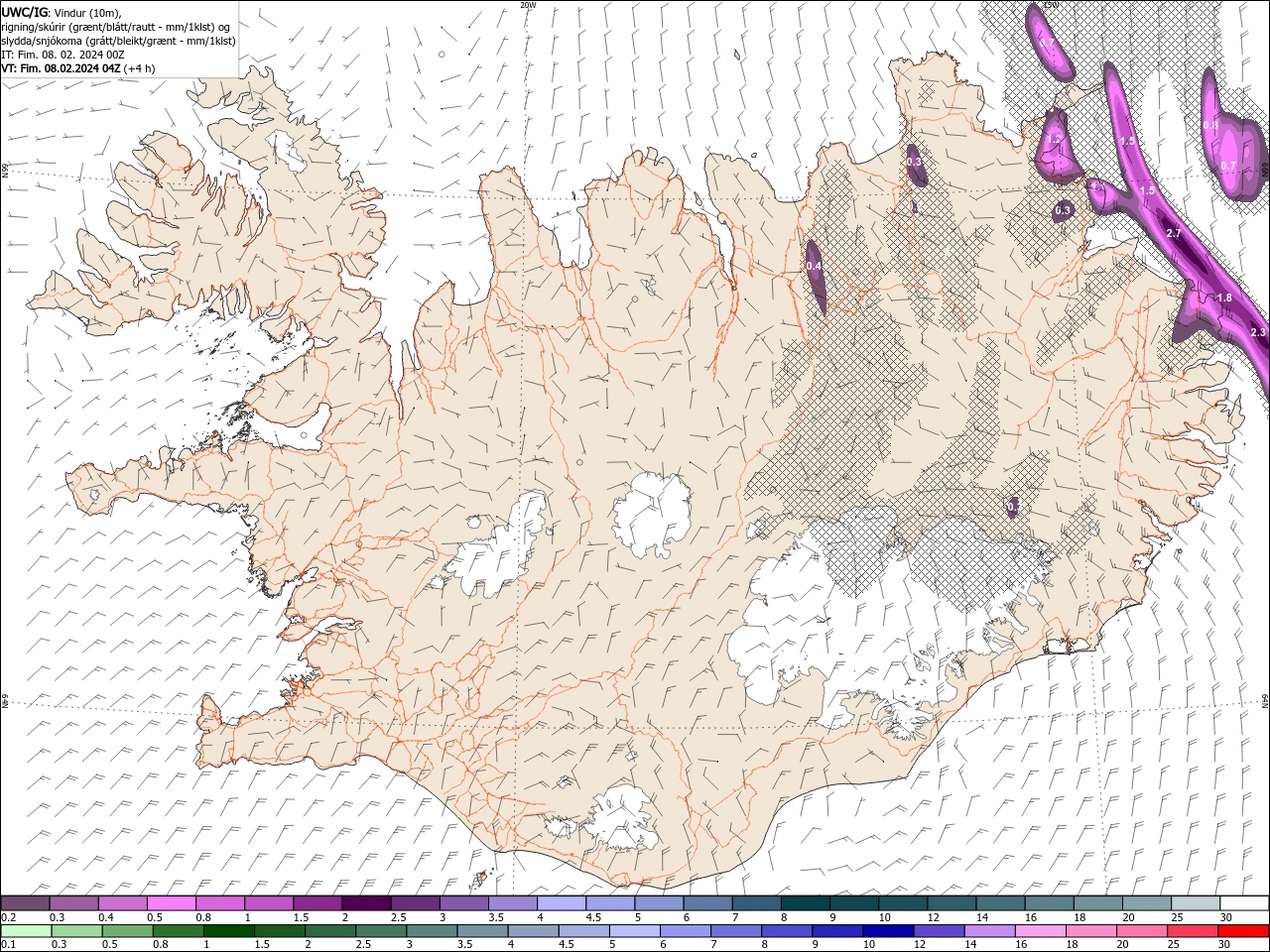Click the '30' label of the lower legend row
This screenshot has height=952, width=1270.
[1223, 944]
